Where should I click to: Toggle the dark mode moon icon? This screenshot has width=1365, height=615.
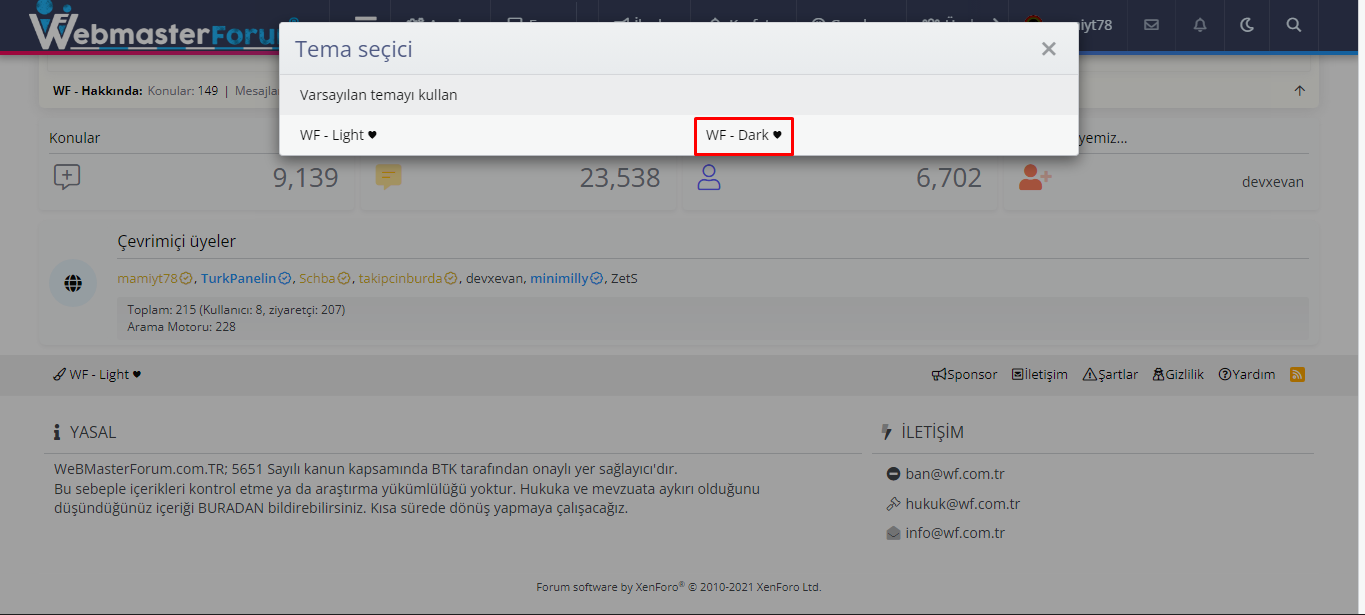[1247, 25]
